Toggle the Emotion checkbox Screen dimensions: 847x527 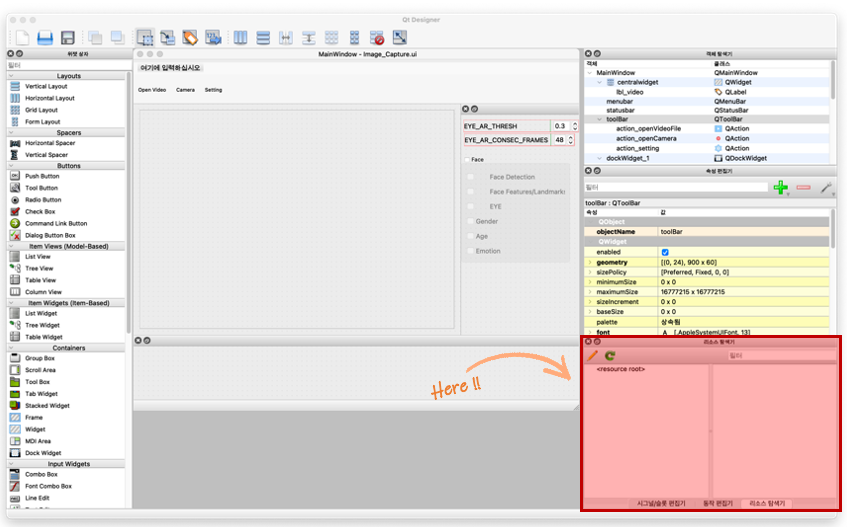(470, 251)
